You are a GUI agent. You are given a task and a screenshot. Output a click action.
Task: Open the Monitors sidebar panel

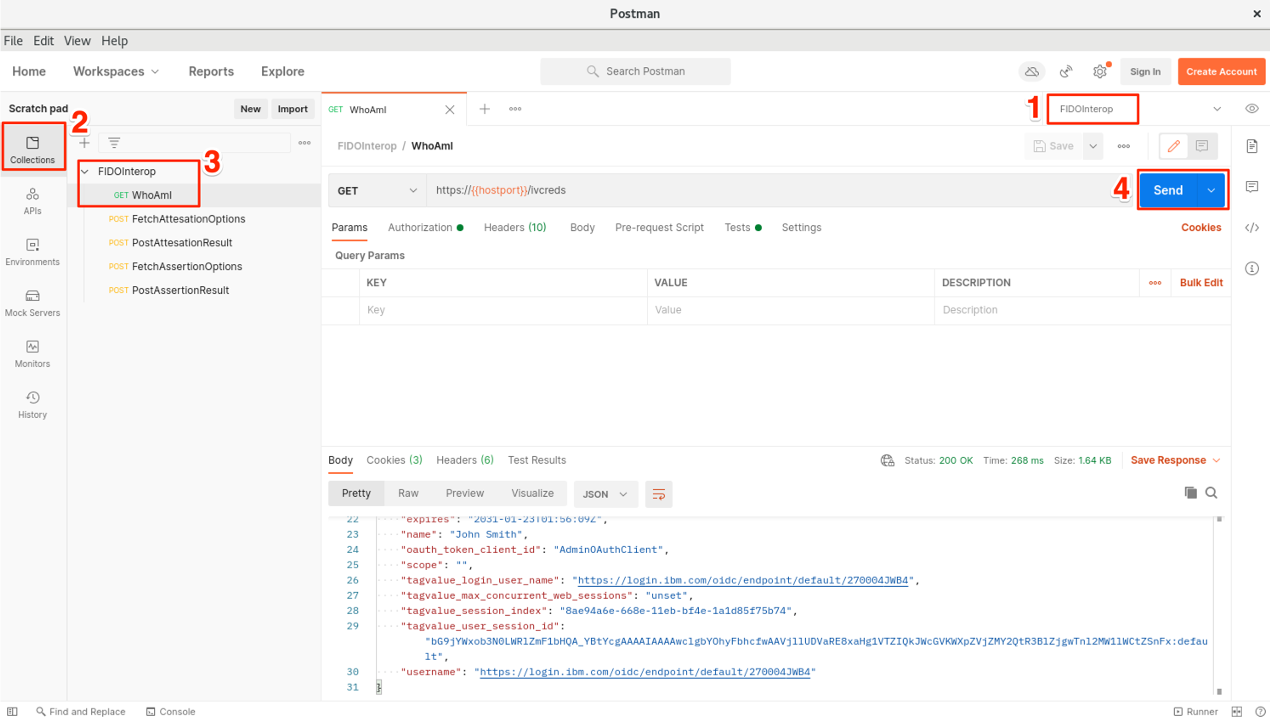coord(33,354)
